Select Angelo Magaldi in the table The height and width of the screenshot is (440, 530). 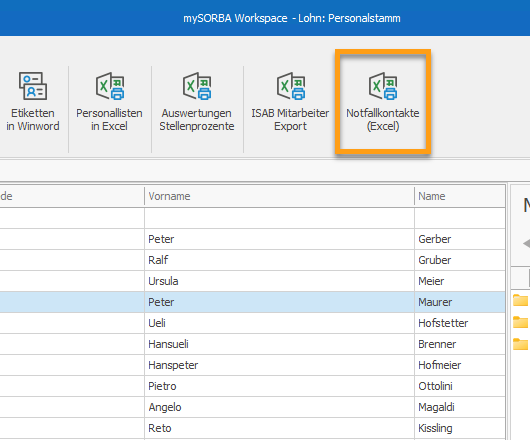tap(252, 407)
